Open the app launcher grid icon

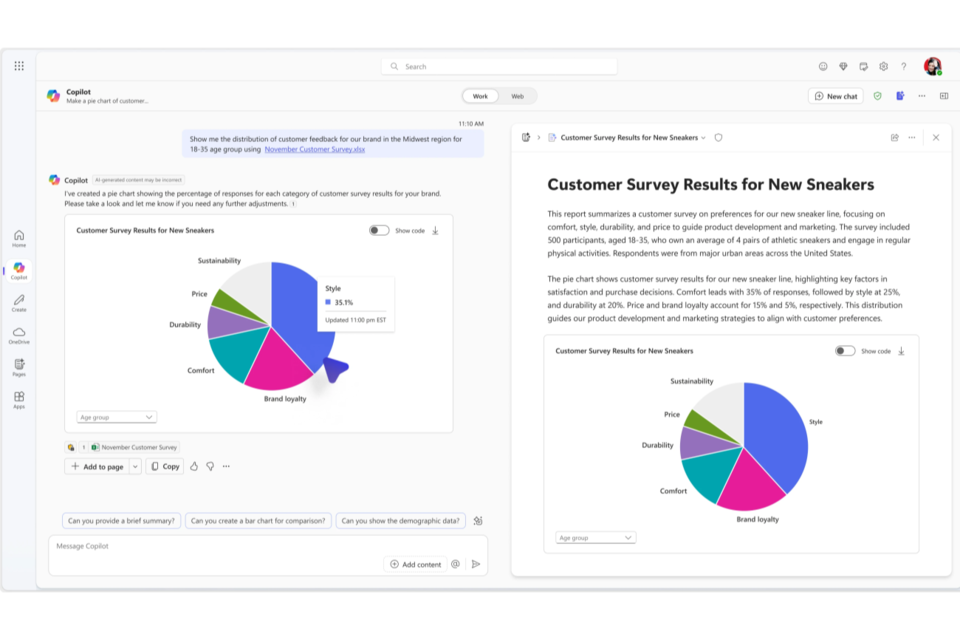pyautogui.click(x=19, y=66)
